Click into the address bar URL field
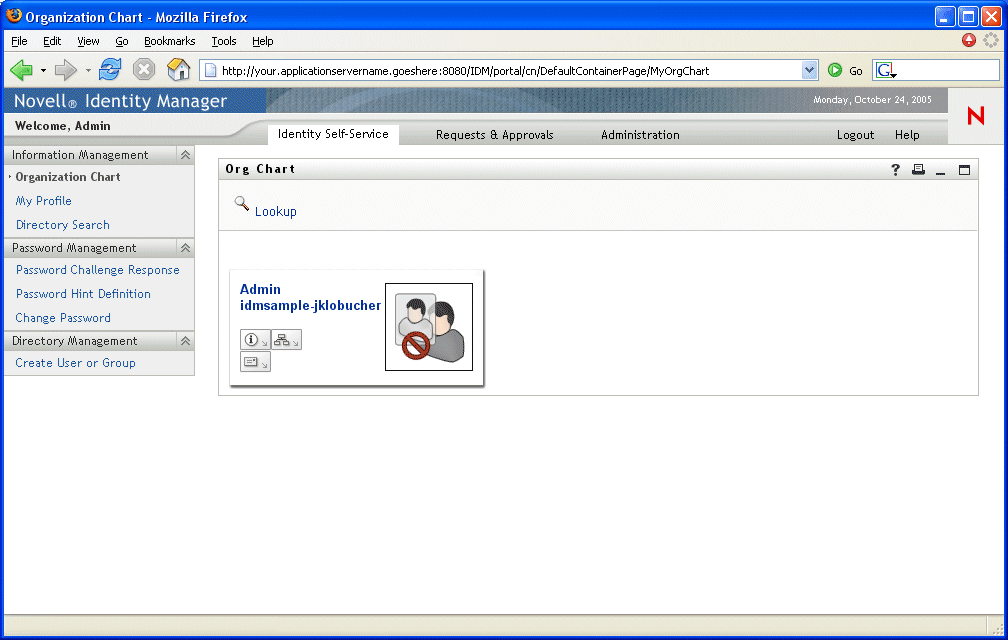 click(x=508, y=71)
